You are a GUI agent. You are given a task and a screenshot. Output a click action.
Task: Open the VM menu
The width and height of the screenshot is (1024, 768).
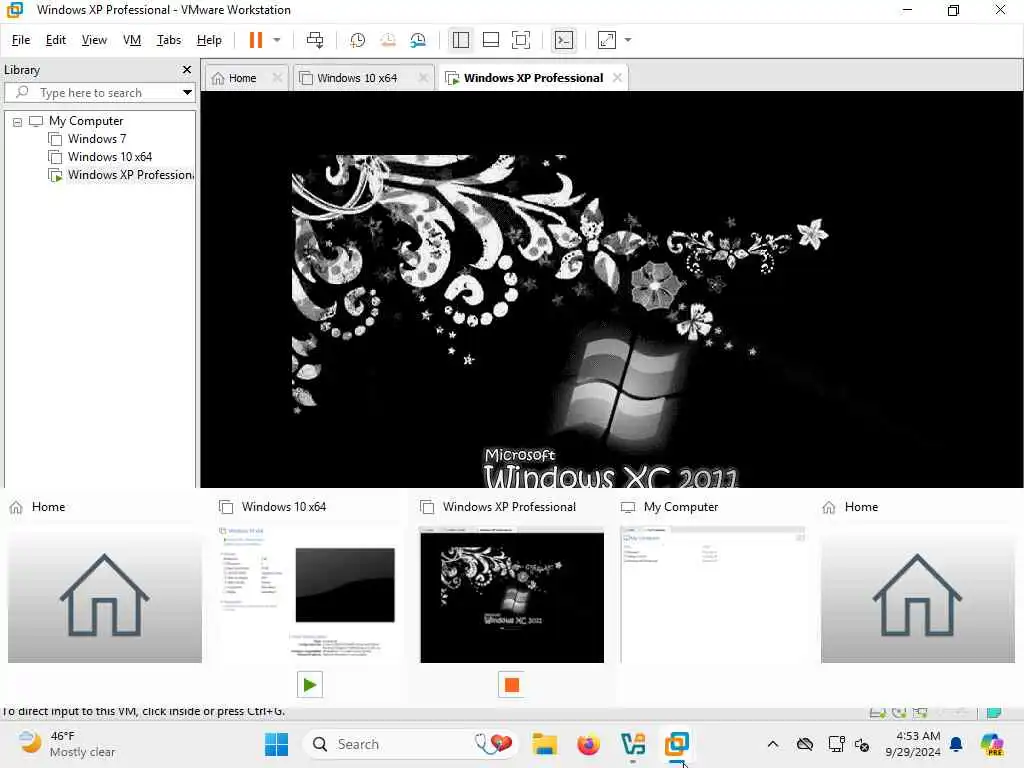tap(132, 40)
